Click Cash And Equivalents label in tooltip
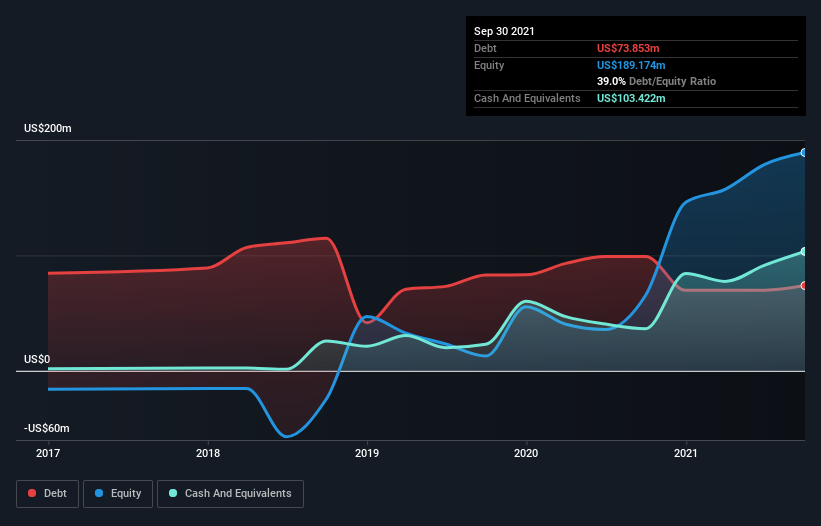 (x=527, y=98)
